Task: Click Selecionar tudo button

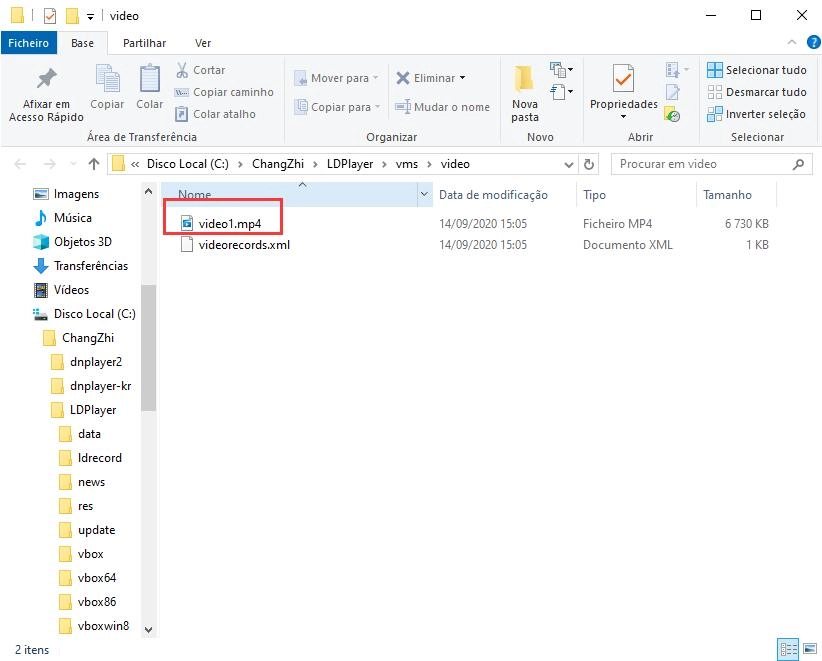Action: coord(756,70)
